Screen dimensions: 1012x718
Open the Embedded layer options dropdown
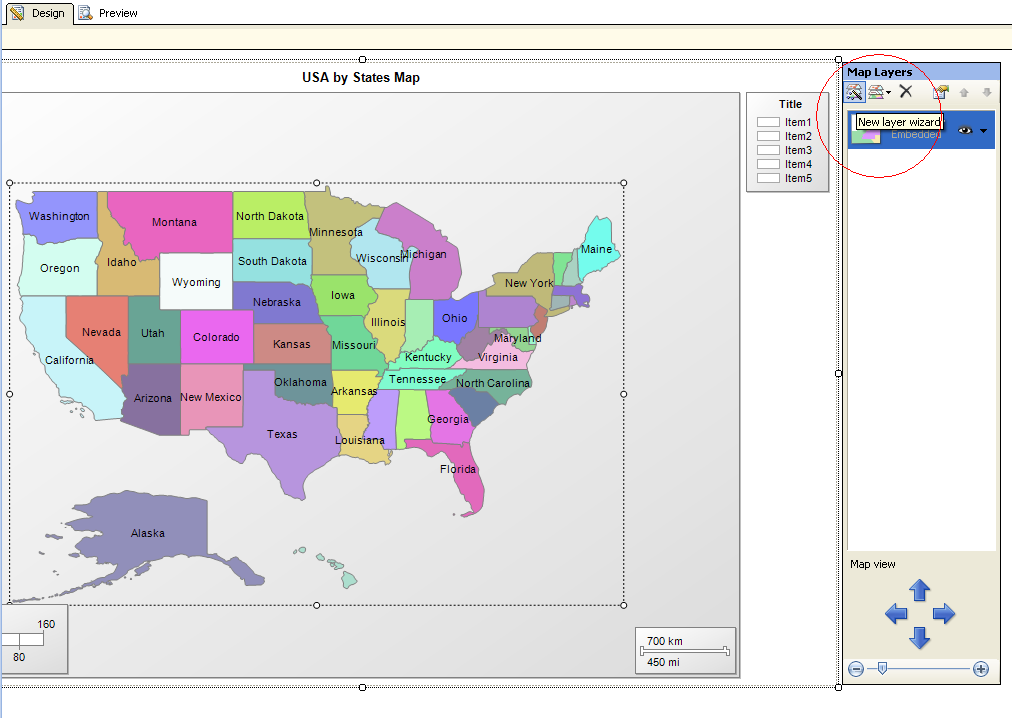click(x=981, y=130)
